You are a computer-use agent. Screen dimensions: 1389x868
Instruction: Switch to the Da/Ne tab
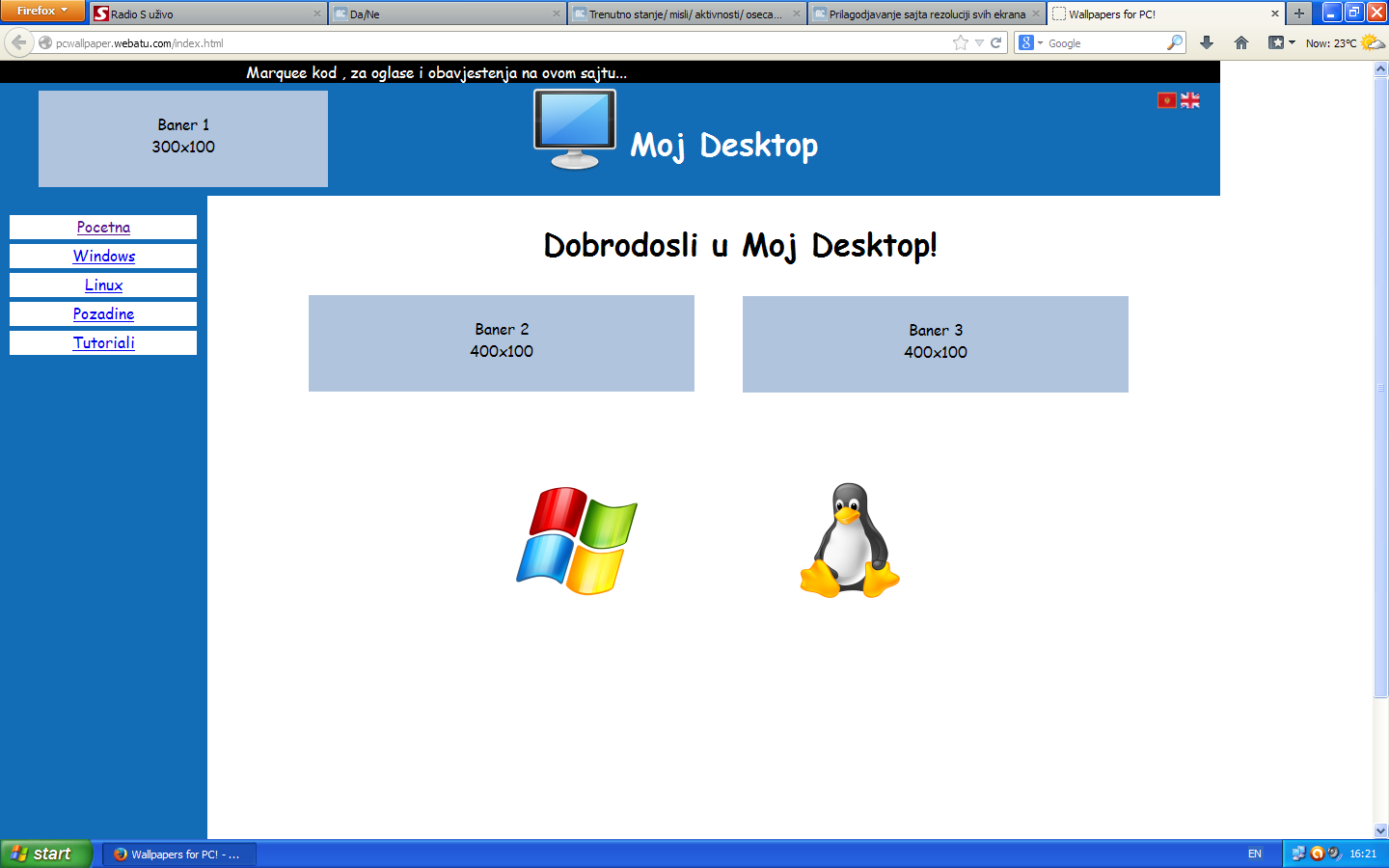pyautogui.click(x=448, y=14)
